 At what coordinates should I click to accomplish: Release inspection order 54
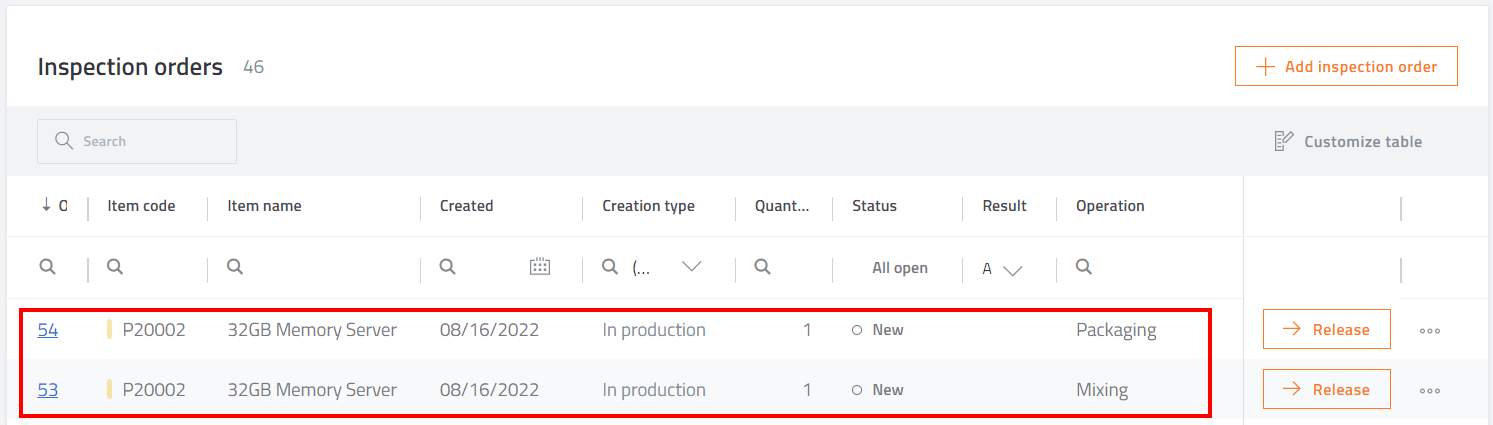pos(1326,329)
